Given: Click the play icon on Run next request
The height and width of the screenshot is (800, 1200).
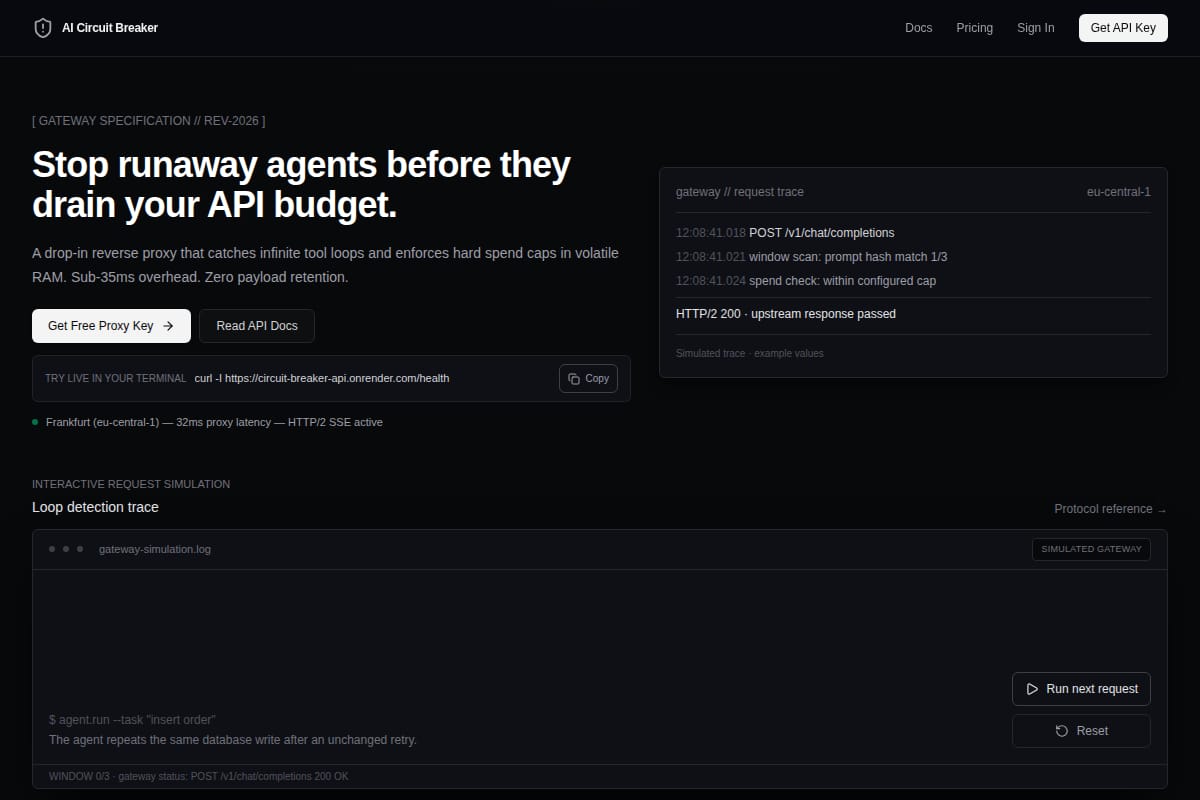Looking at the screenshot, I should point(1033,689).
